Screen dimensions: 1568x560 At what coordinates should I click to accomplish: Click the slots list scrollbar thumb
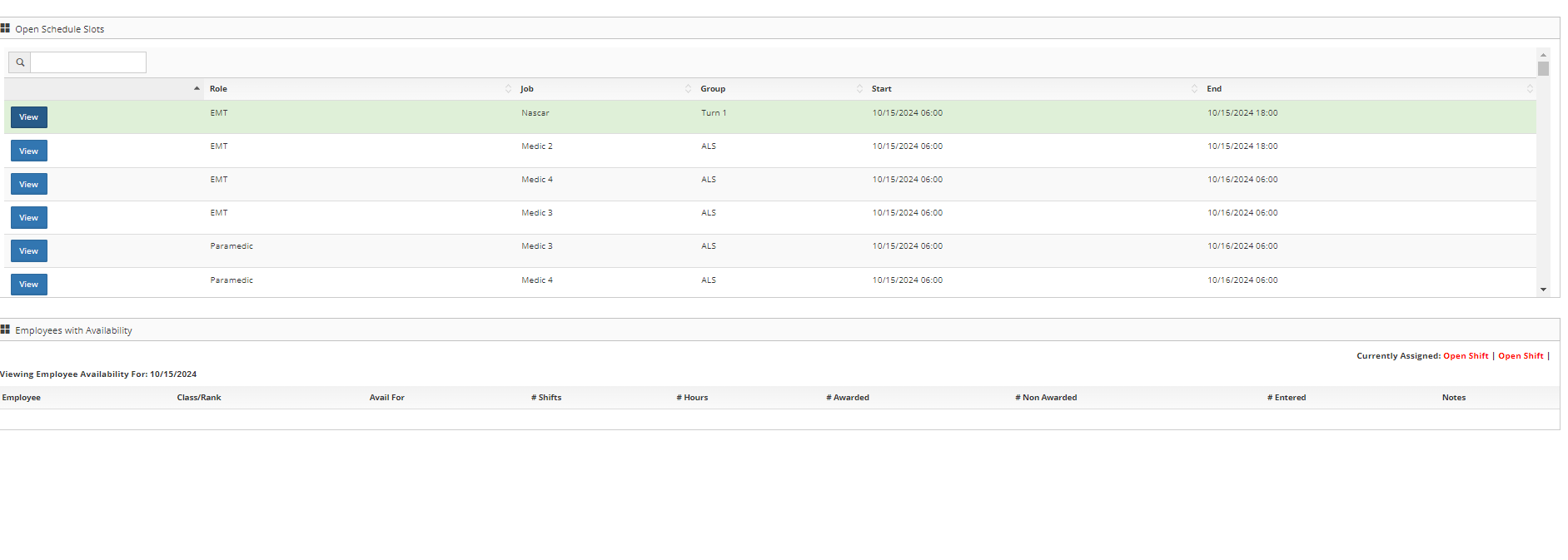1543,69
